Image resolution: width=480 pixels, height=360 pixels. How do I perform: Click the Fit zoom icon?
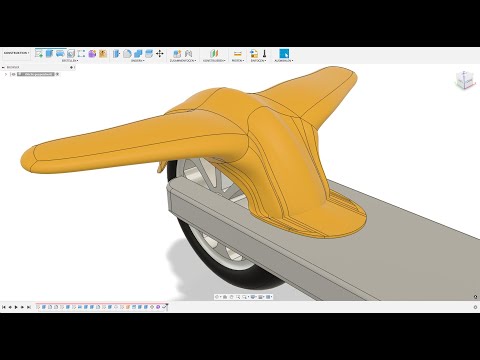[x=245, y=297]
